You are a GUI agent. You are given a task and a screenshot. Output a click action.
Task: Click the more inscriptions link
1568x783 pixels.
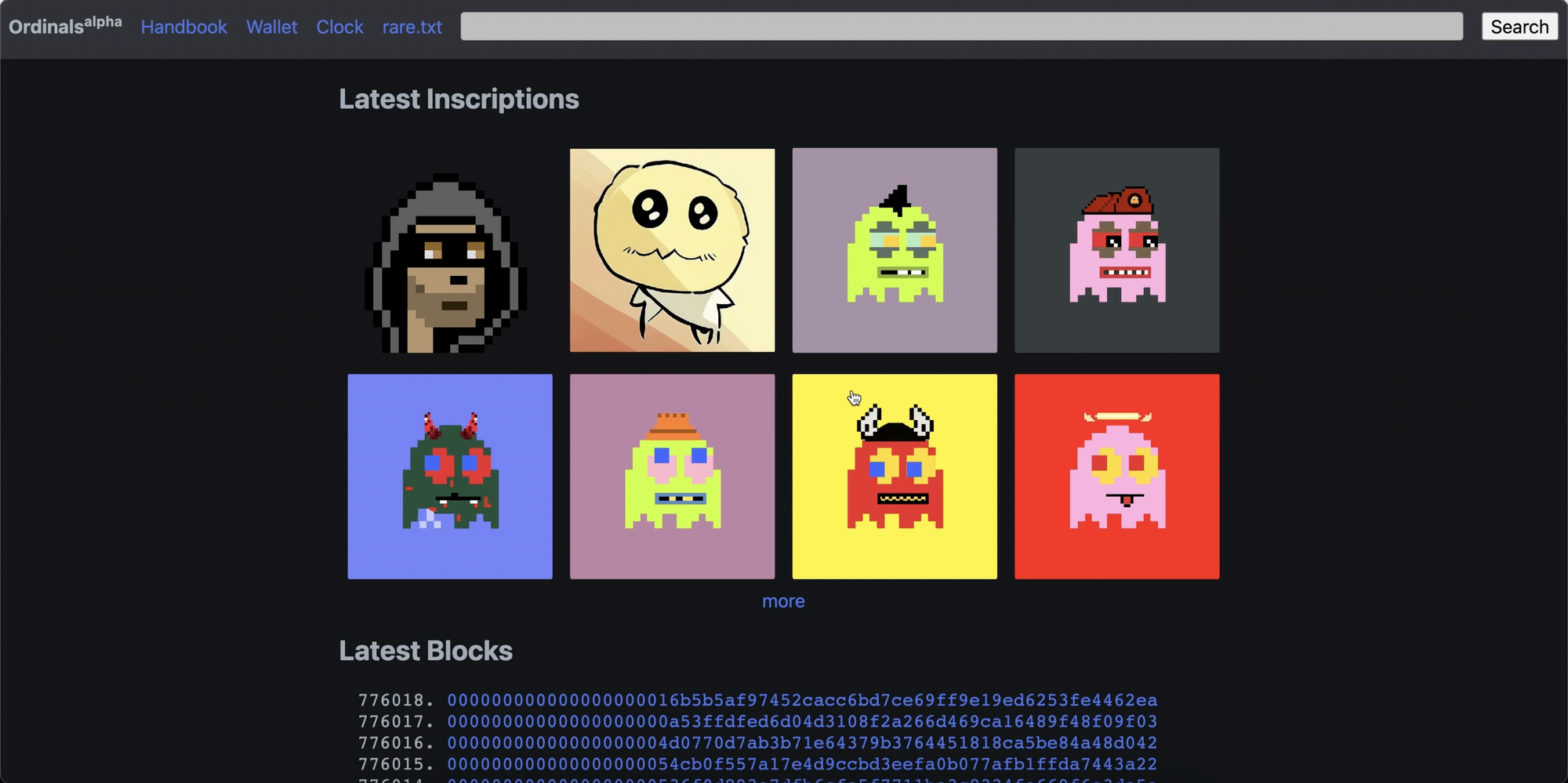point(783,601)
